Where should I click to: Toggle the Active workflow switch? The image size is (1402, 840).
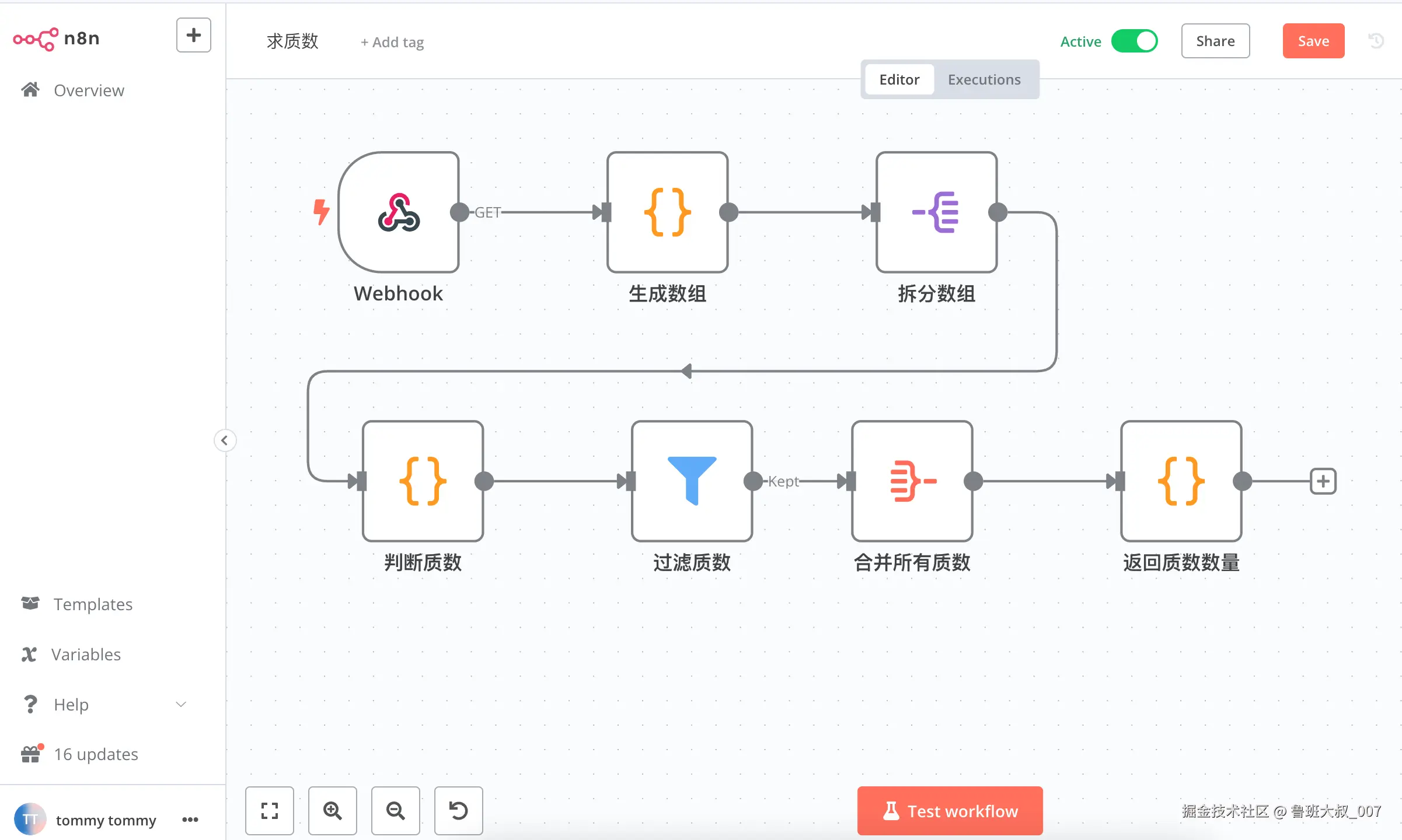pos(1134,41)
